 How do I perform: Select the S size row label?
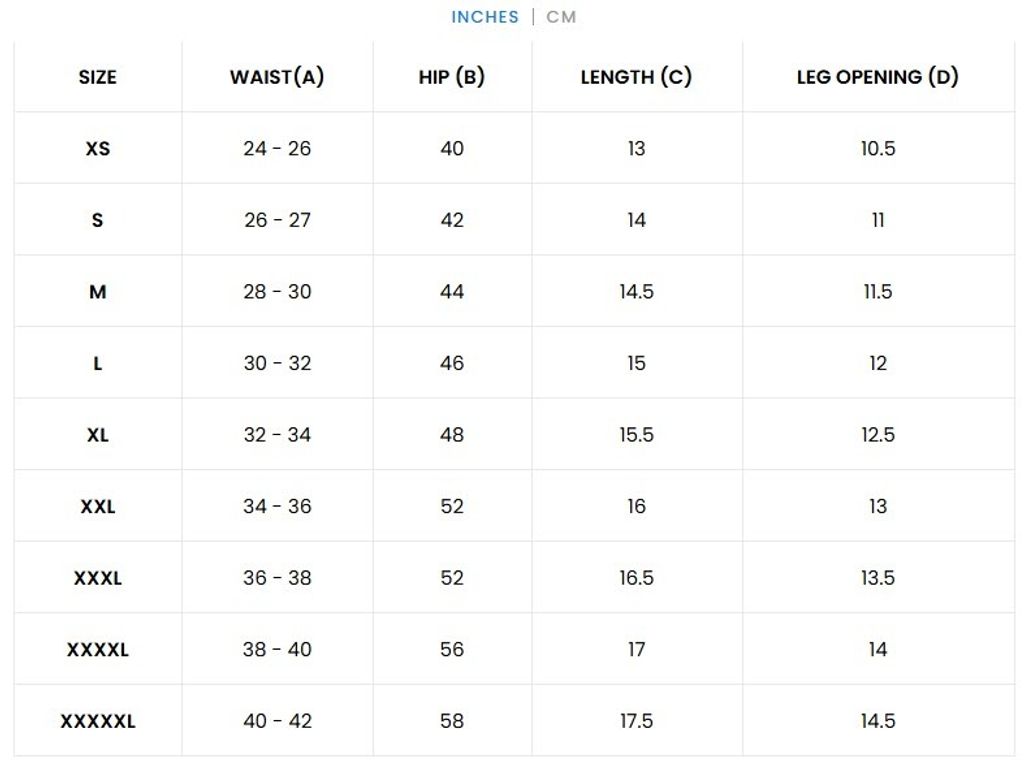pyautogui.click(x=97, y=220)
